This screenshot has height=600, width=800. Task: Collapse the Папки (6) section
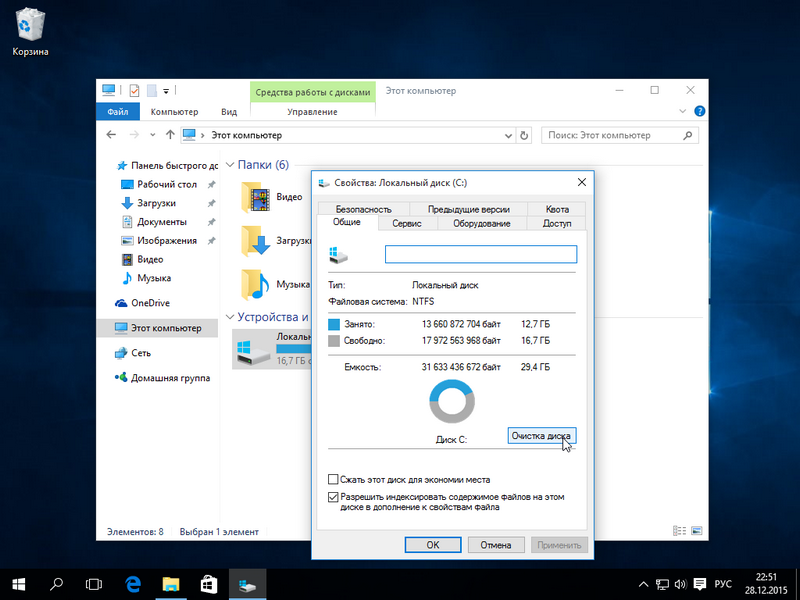click(230, 165)
